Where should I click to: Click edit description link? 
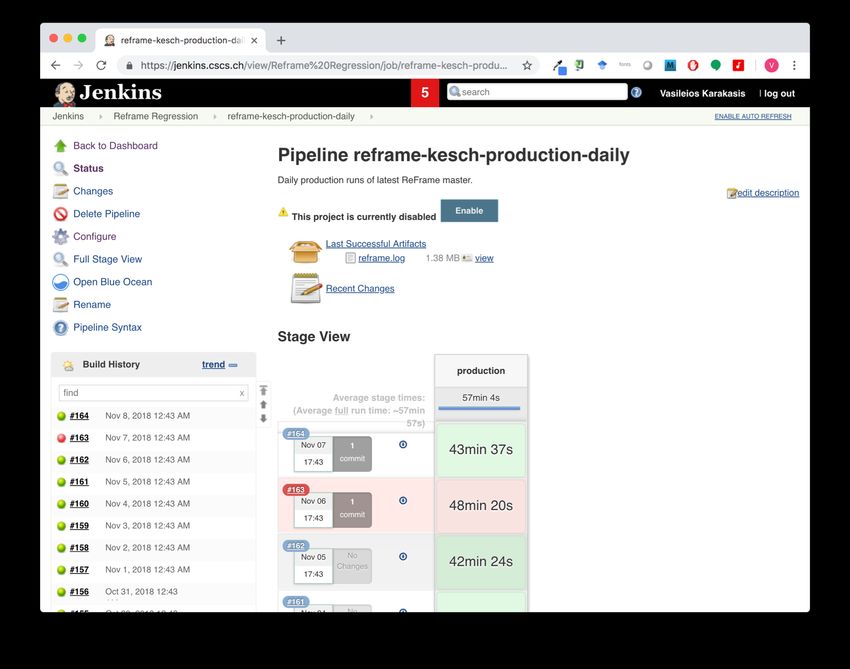[768, 193]
